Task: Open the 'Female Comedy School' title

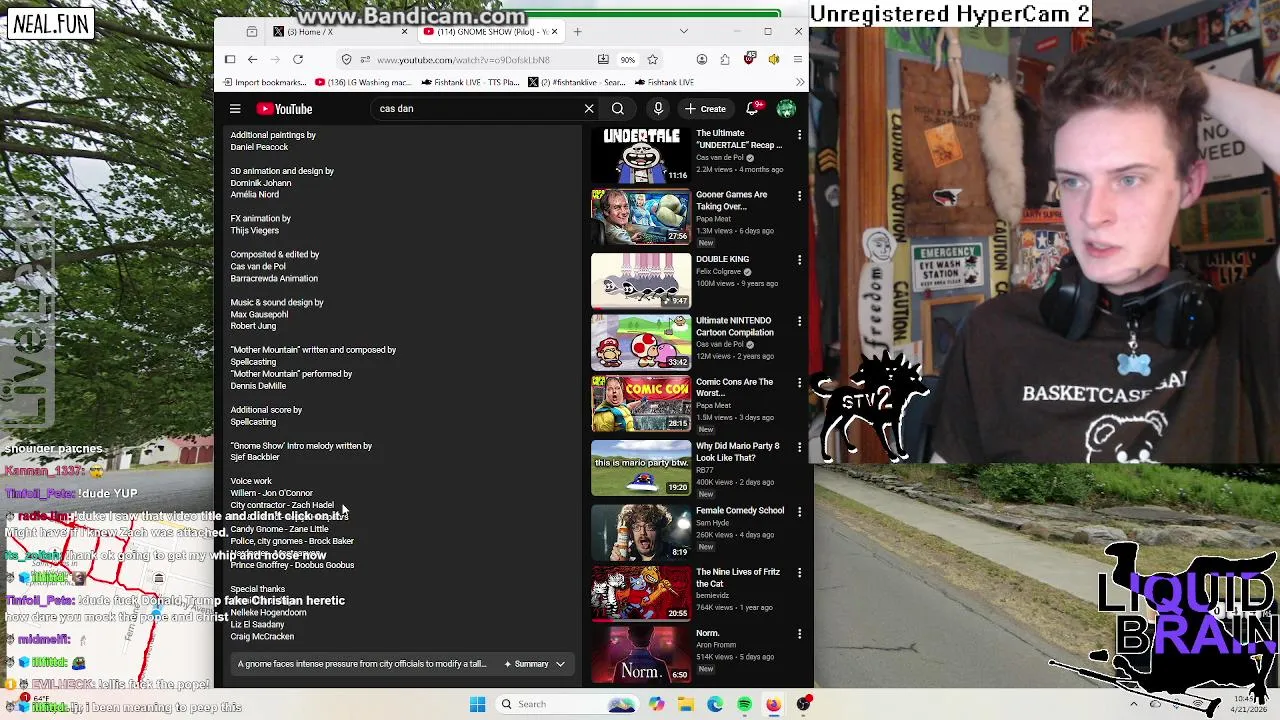Action: pos(740,511)
